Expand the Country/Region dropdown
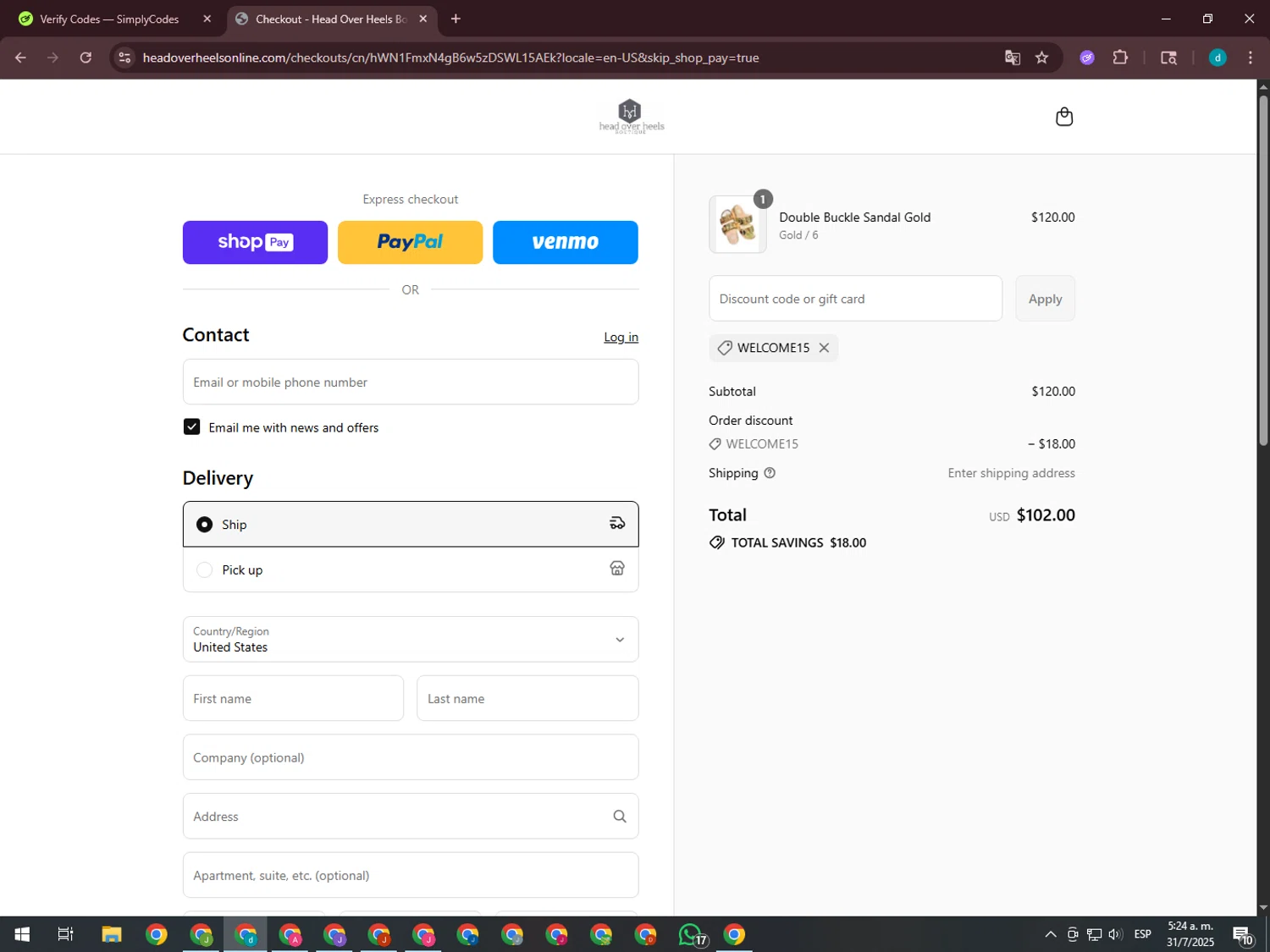This screenshot has height=952, width=1270. tap(411, 639)
